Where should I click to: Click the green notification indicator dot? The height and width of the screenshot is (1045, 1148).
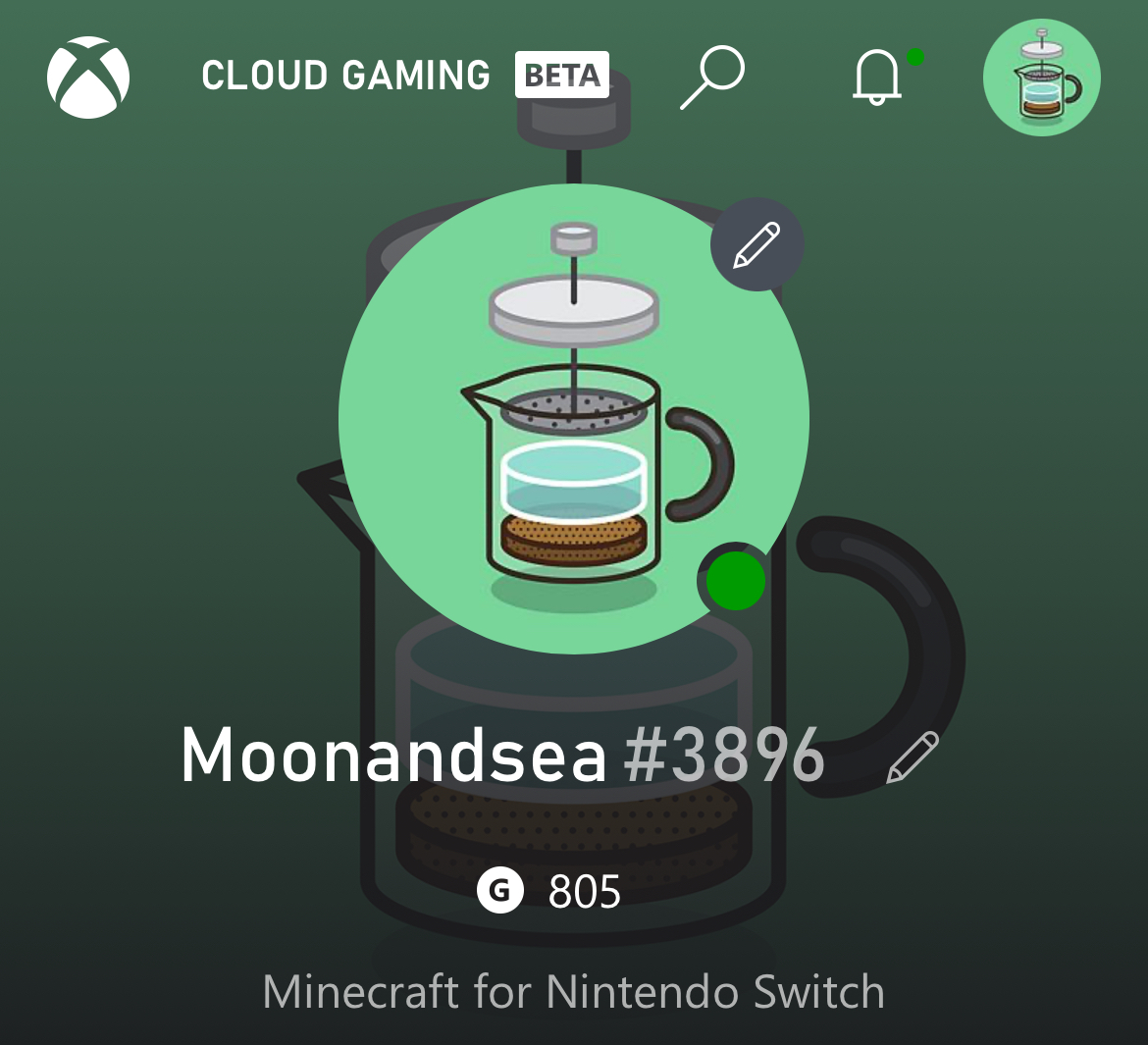915,57
